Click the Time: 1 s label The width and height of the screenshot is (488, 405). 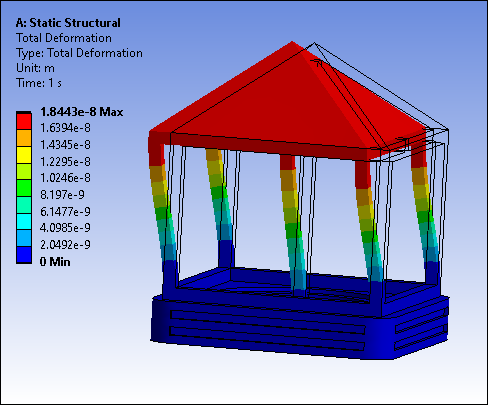click(x=39, y=83)
